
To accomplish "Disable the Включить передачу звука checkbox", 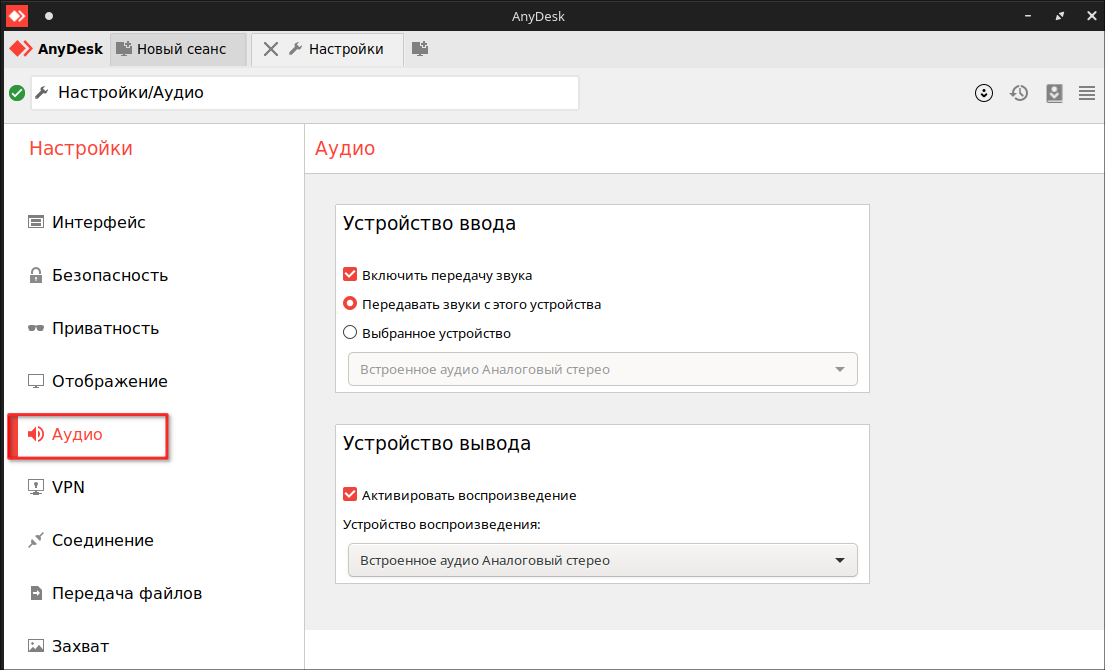I will coord(350,275).
